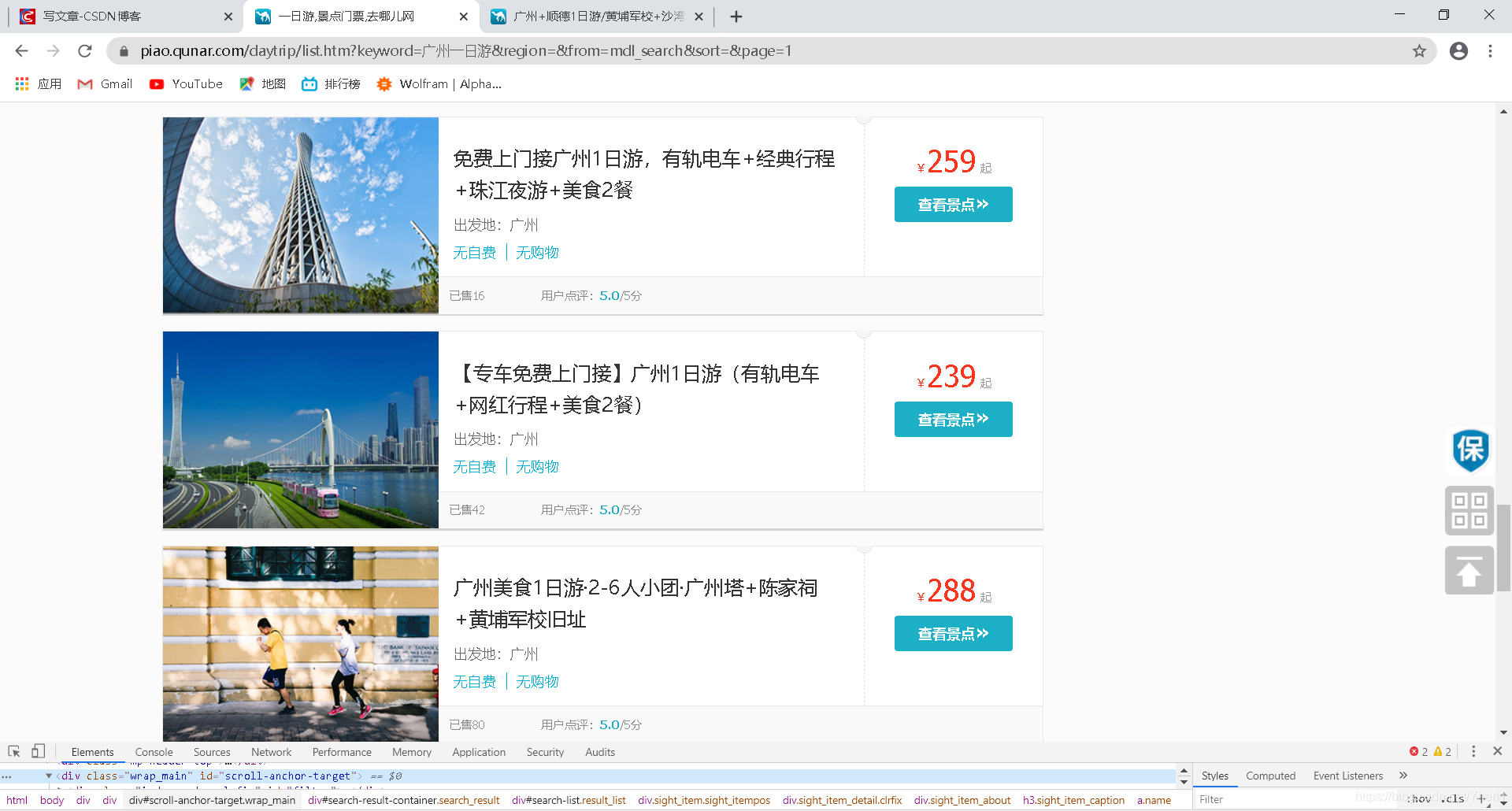
Task: Open the Gmail bookmark
Action: [105, 84]
